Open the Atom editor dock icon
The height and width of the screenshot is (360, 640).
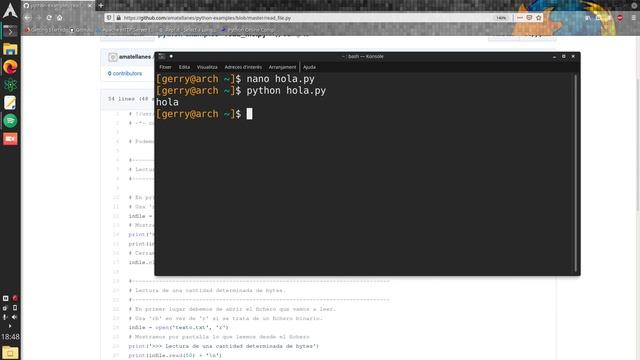[10, 85]
